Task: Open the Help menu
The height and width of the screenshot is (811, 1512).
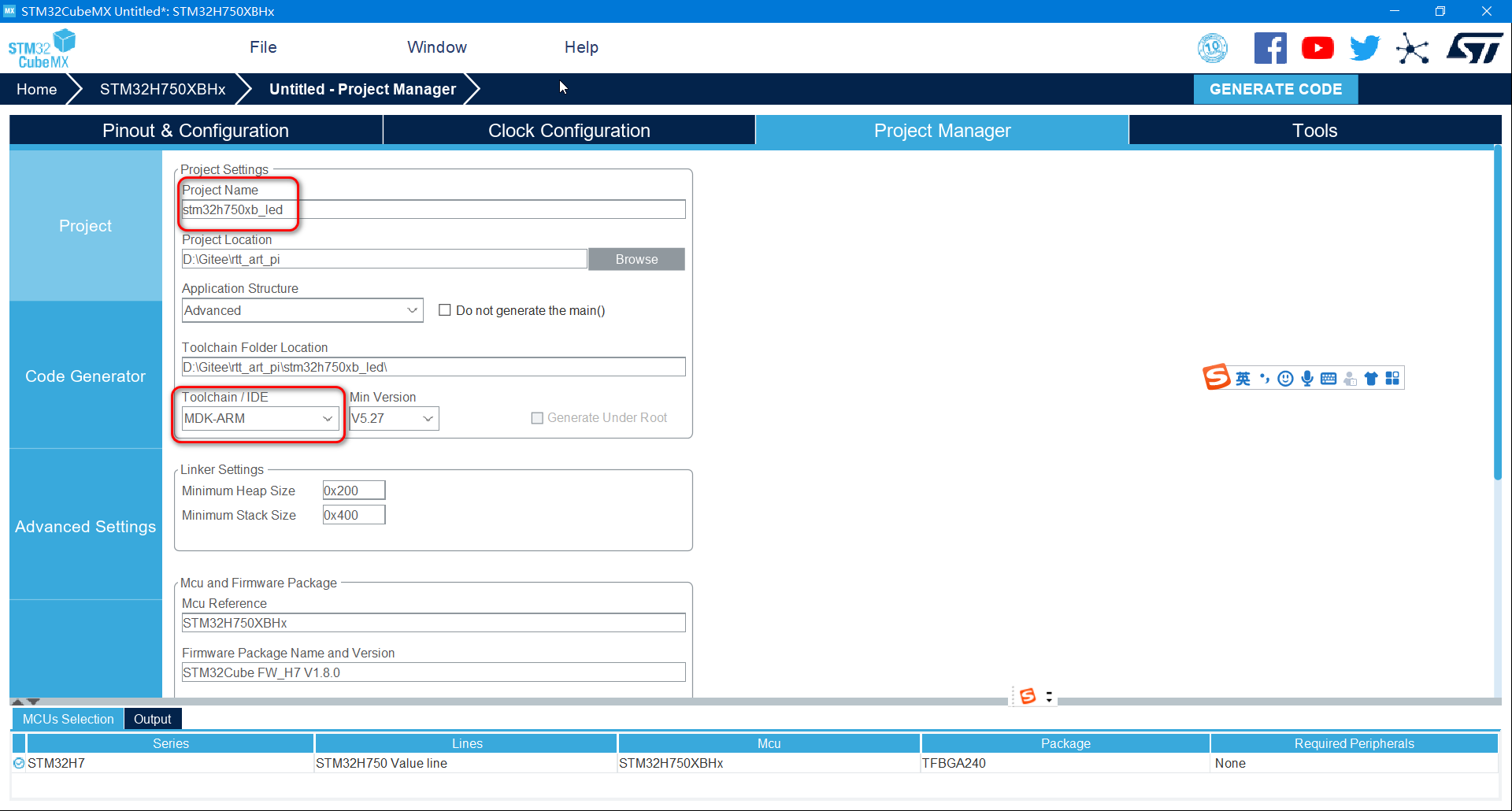Action: [581, 47]
